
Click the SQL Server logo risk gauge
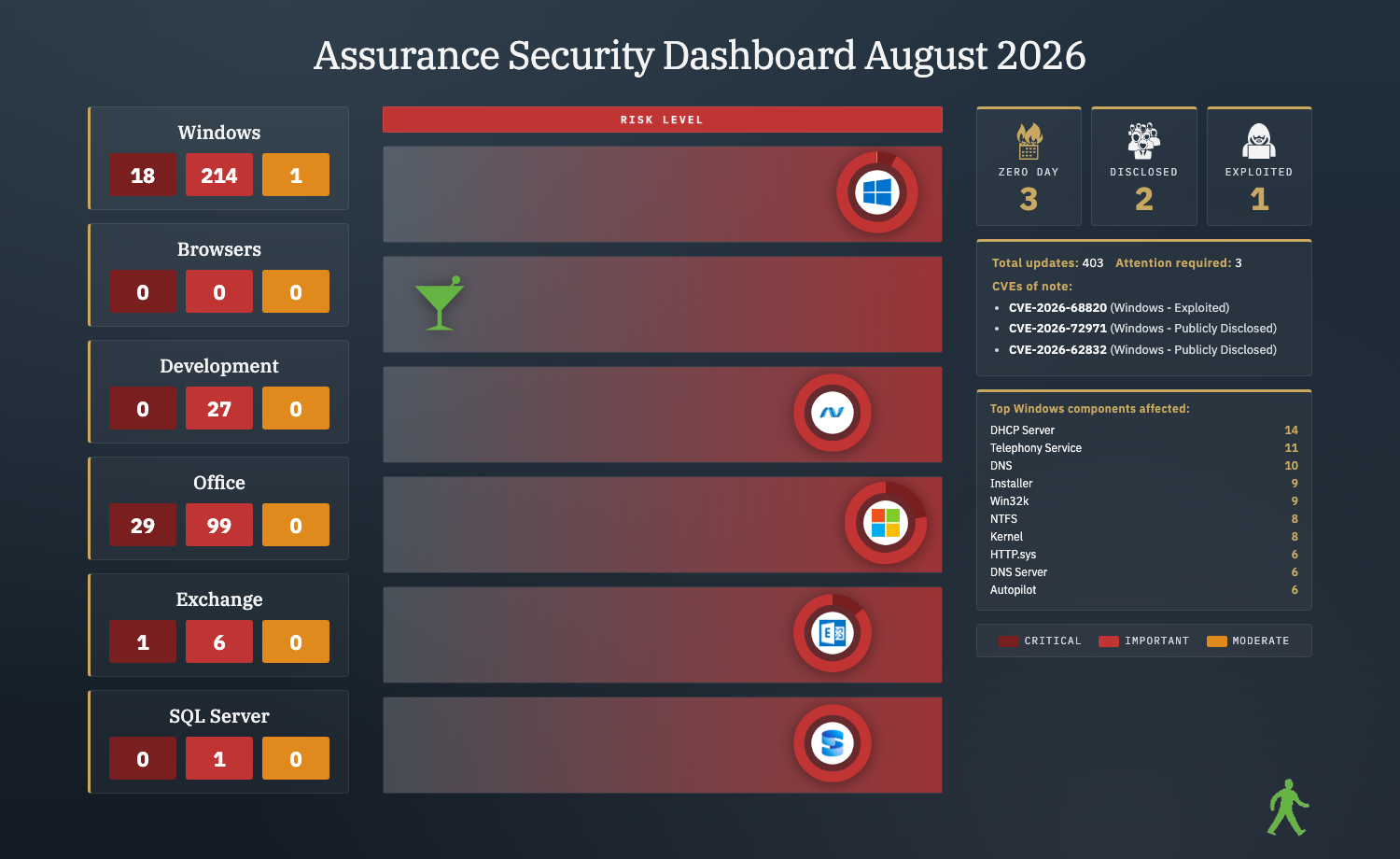coord(833,743)
